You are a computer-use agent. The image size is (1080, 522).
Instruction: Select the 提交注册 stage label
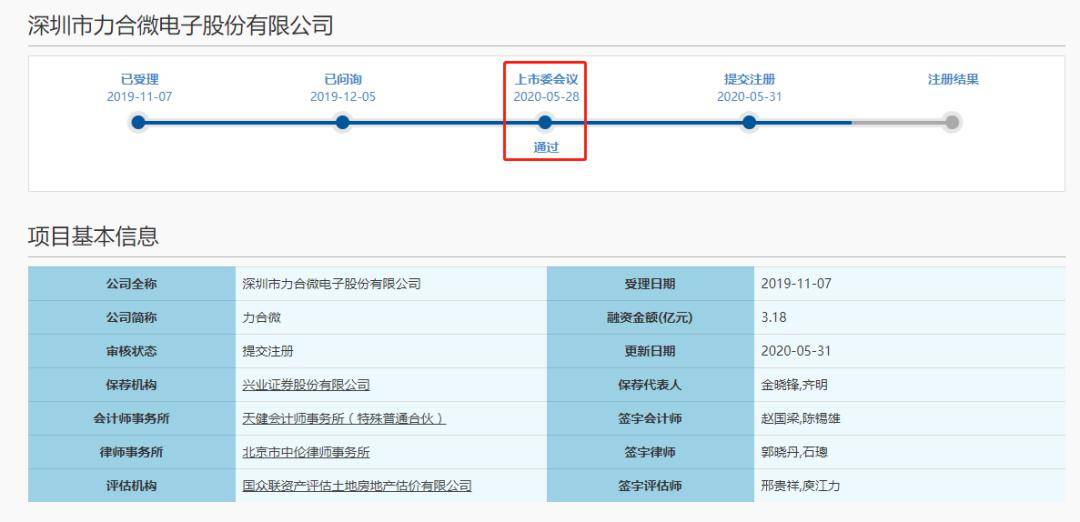(749, 79)
